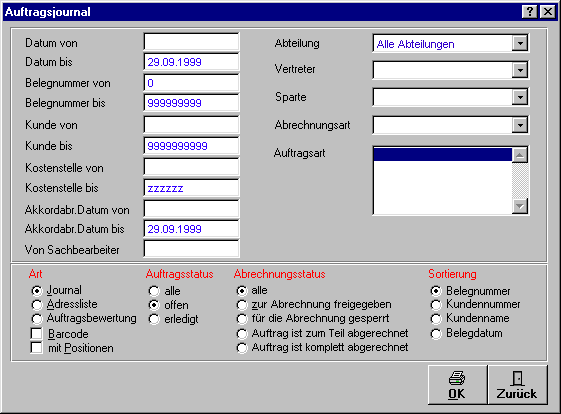Enable the Barcode checkbox
561x414 pixels.
pos(36,333)
